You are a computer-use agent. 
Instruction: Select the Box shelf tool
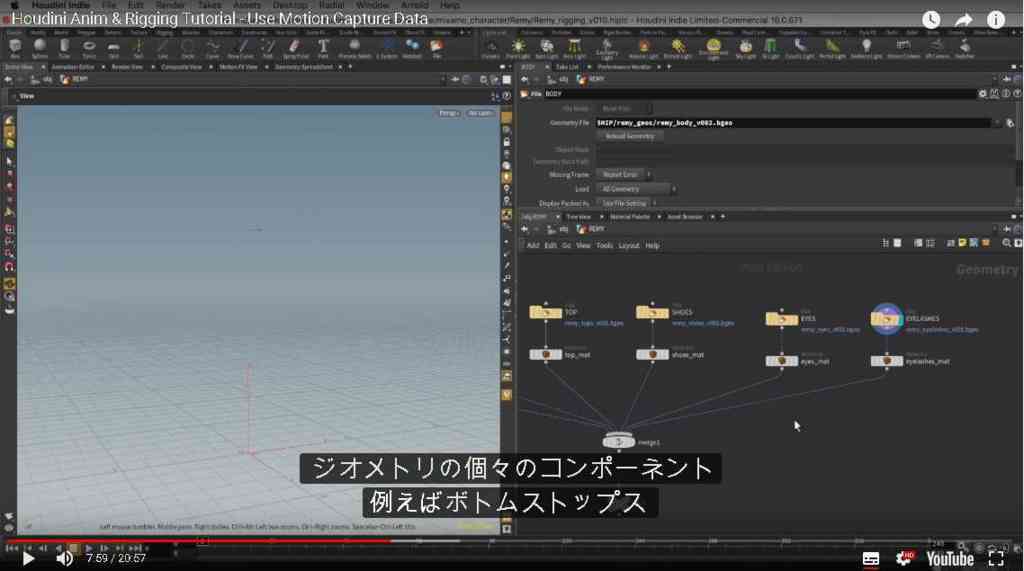(15, 47)
